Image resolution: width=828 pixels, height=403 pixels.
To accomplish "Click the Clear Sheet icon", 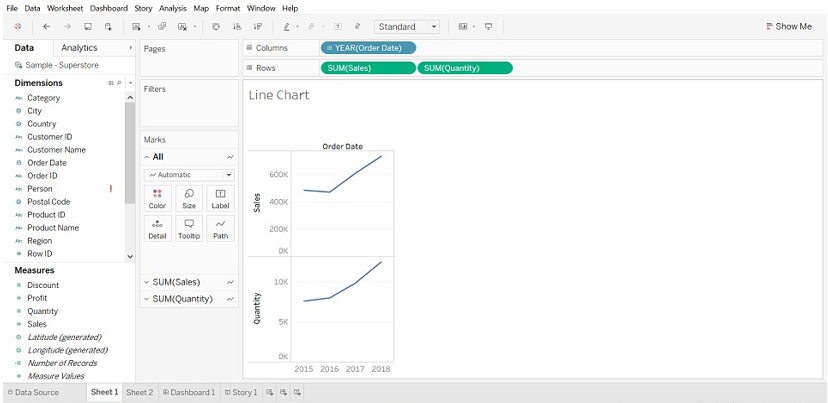I will [x=183, y=26].
